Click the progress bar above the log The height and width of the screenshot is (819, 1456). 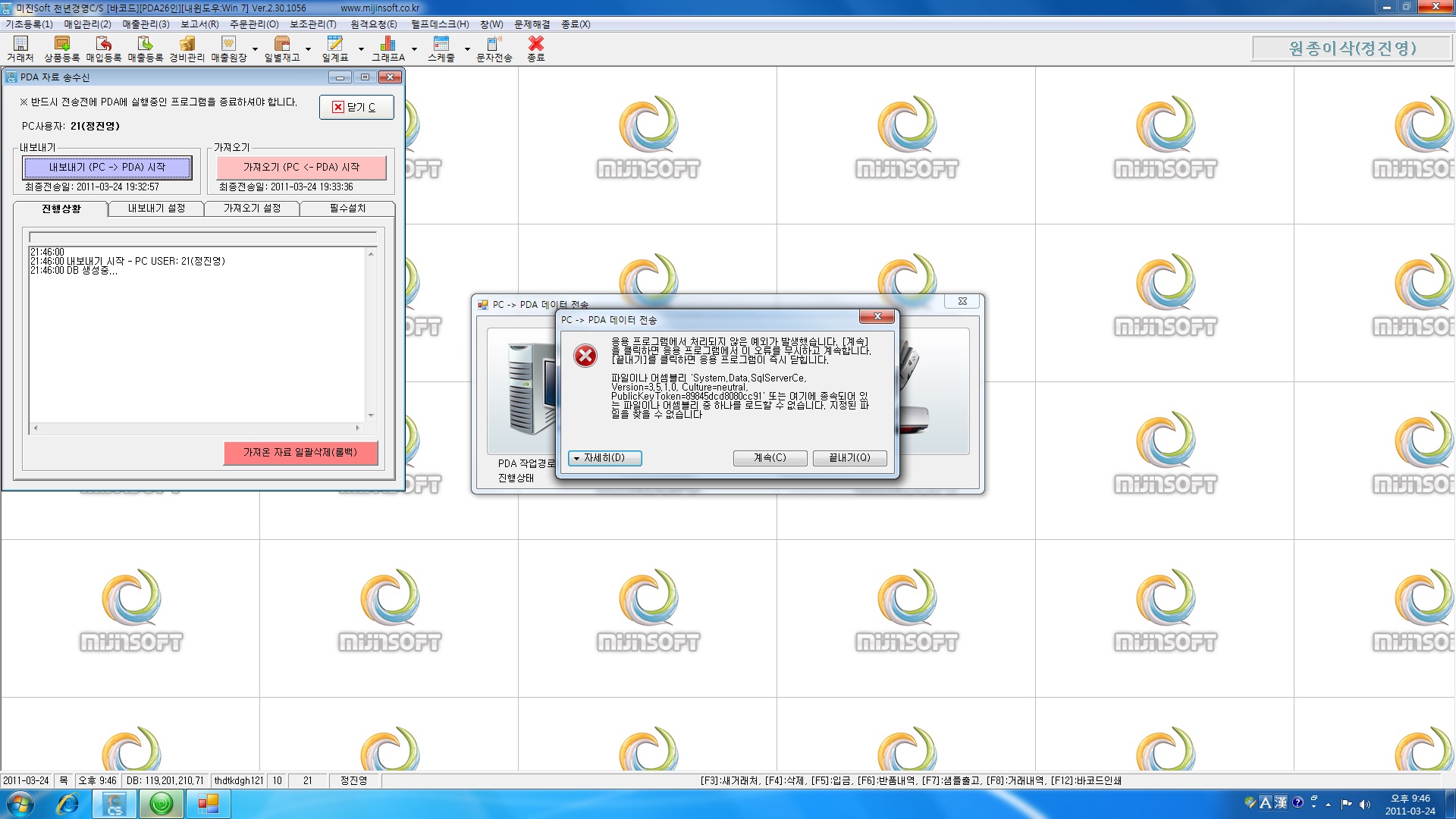(x=202, y=237)
